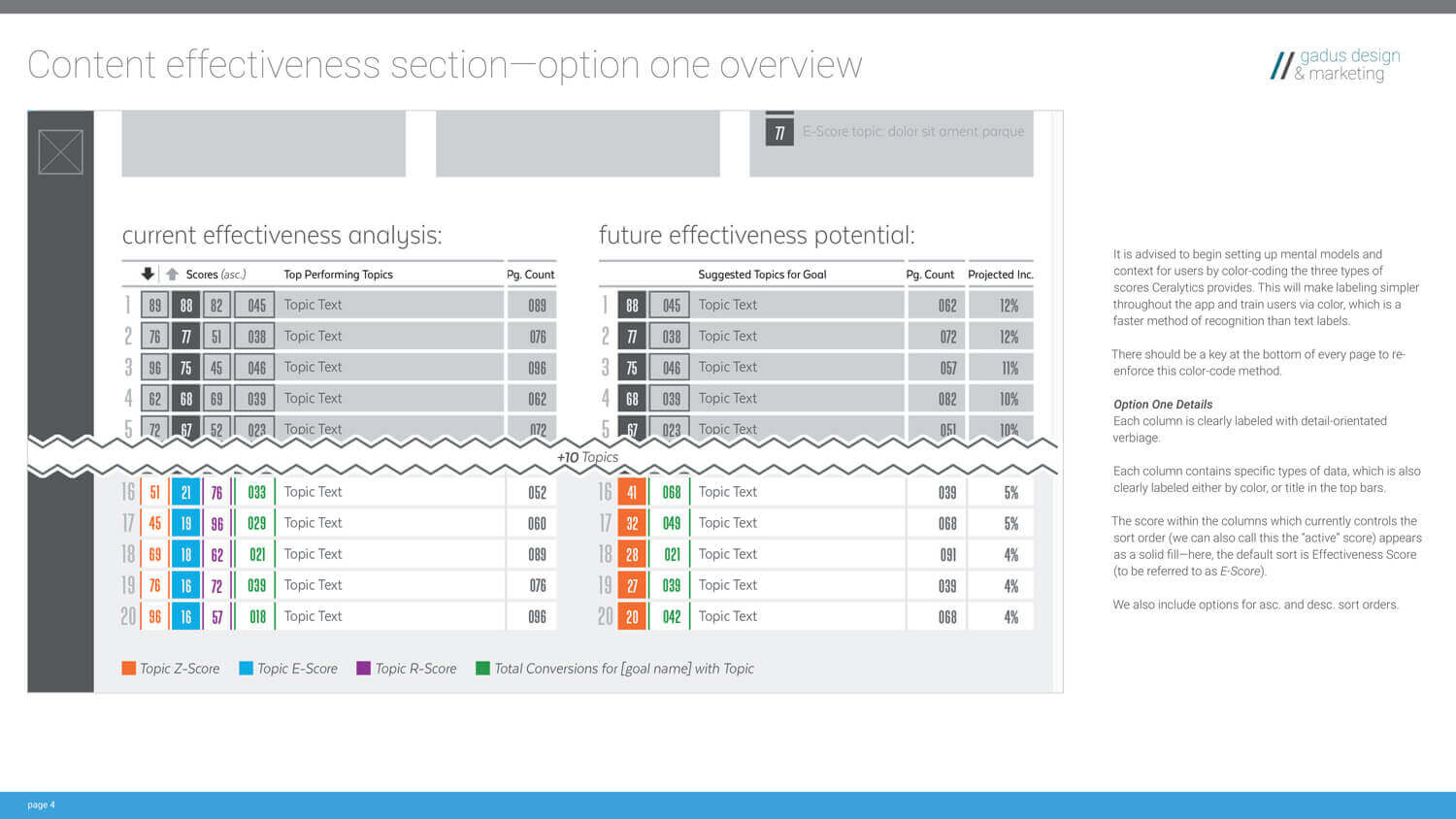The image size is (1456, 819).
Task: Switch to current effectiveness analysis section
Action: click(282, 235)
